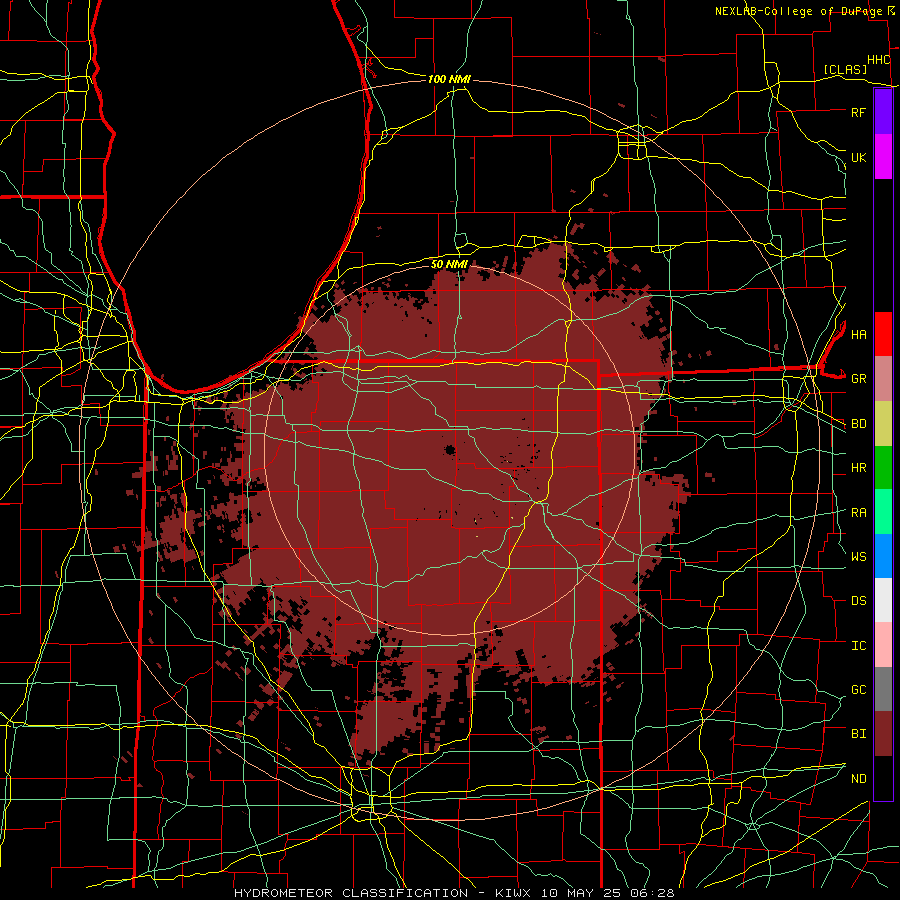Image resolution: width=900 pixels, height=900 pixels.
Task: Click the small black radar-site hole in echo
Action: [449, 449]
